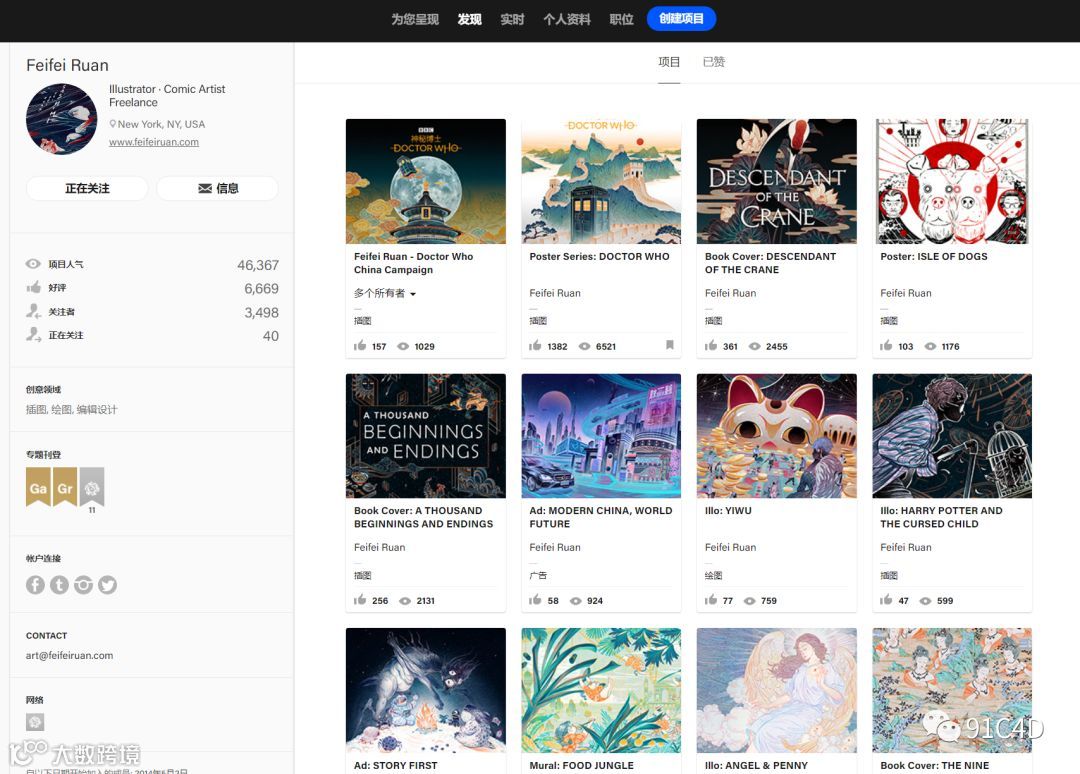This screenshot has width=1080, height=774.
Task: Click thumbs-up icon on A THOUSAND BEGINNINGS AND ENDINGS
Action: click(x=360, y=600)
